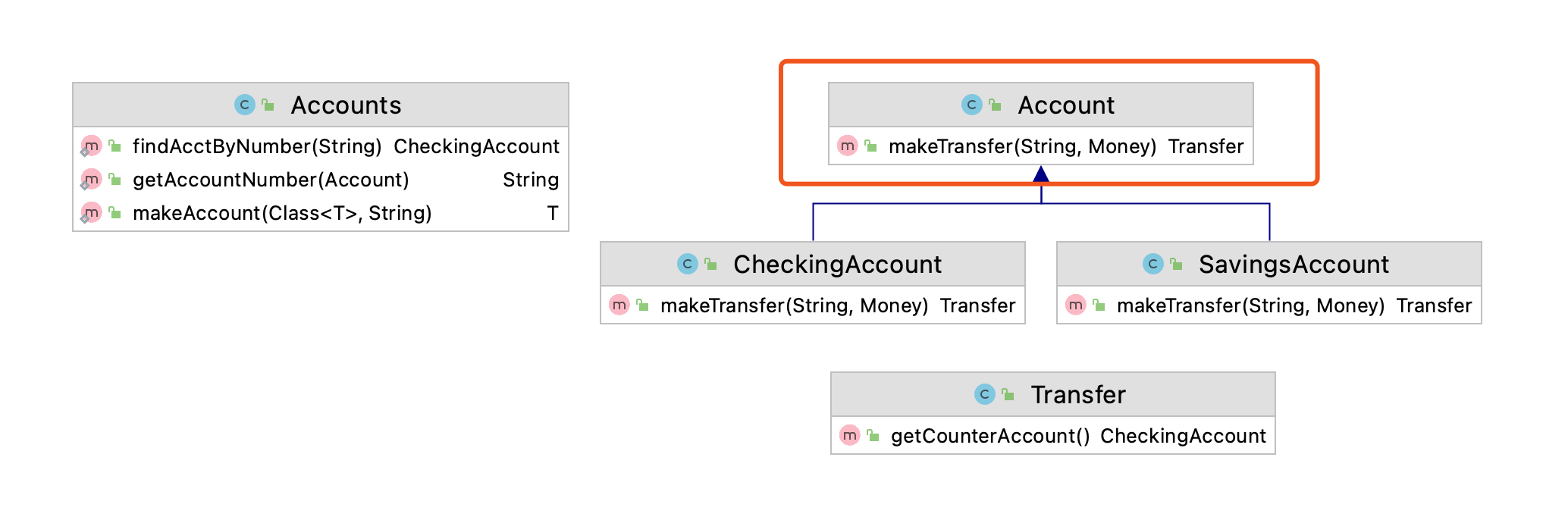Click the method icon for getCounterAccount
The height and width of the screenshot is (520, 1568).
click(x=849, y=435)
